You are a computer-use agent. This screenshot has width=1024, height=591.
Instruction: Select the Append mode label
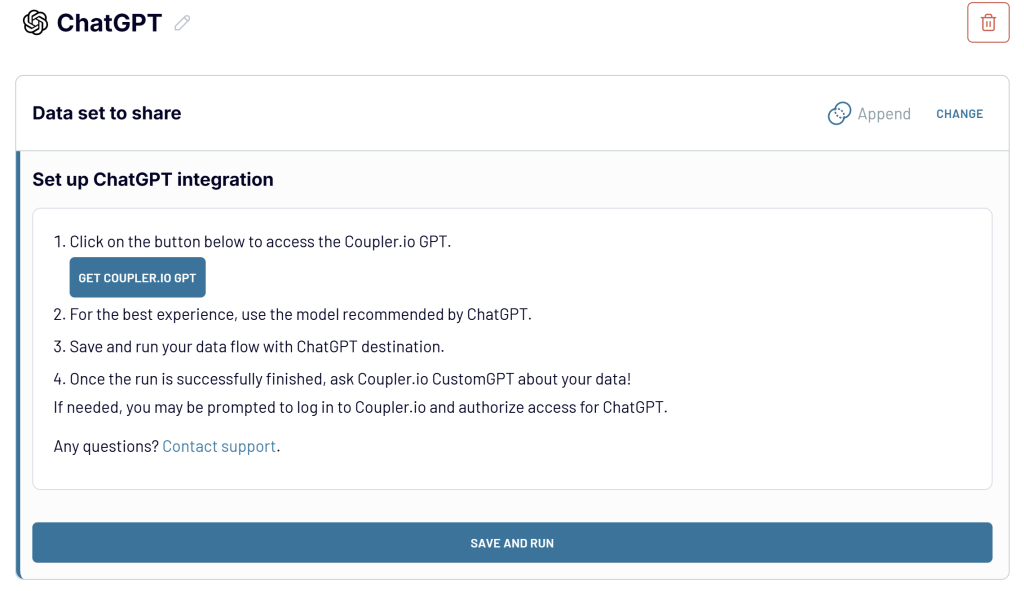[884, 114]
